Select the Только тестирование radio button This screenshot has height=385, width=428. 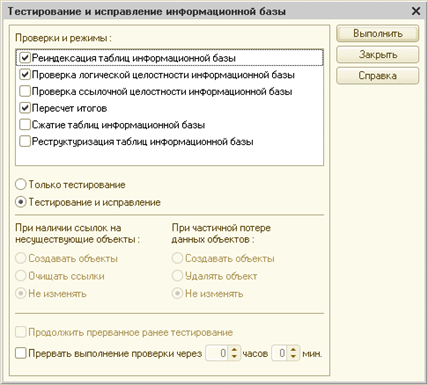(21, 185)
